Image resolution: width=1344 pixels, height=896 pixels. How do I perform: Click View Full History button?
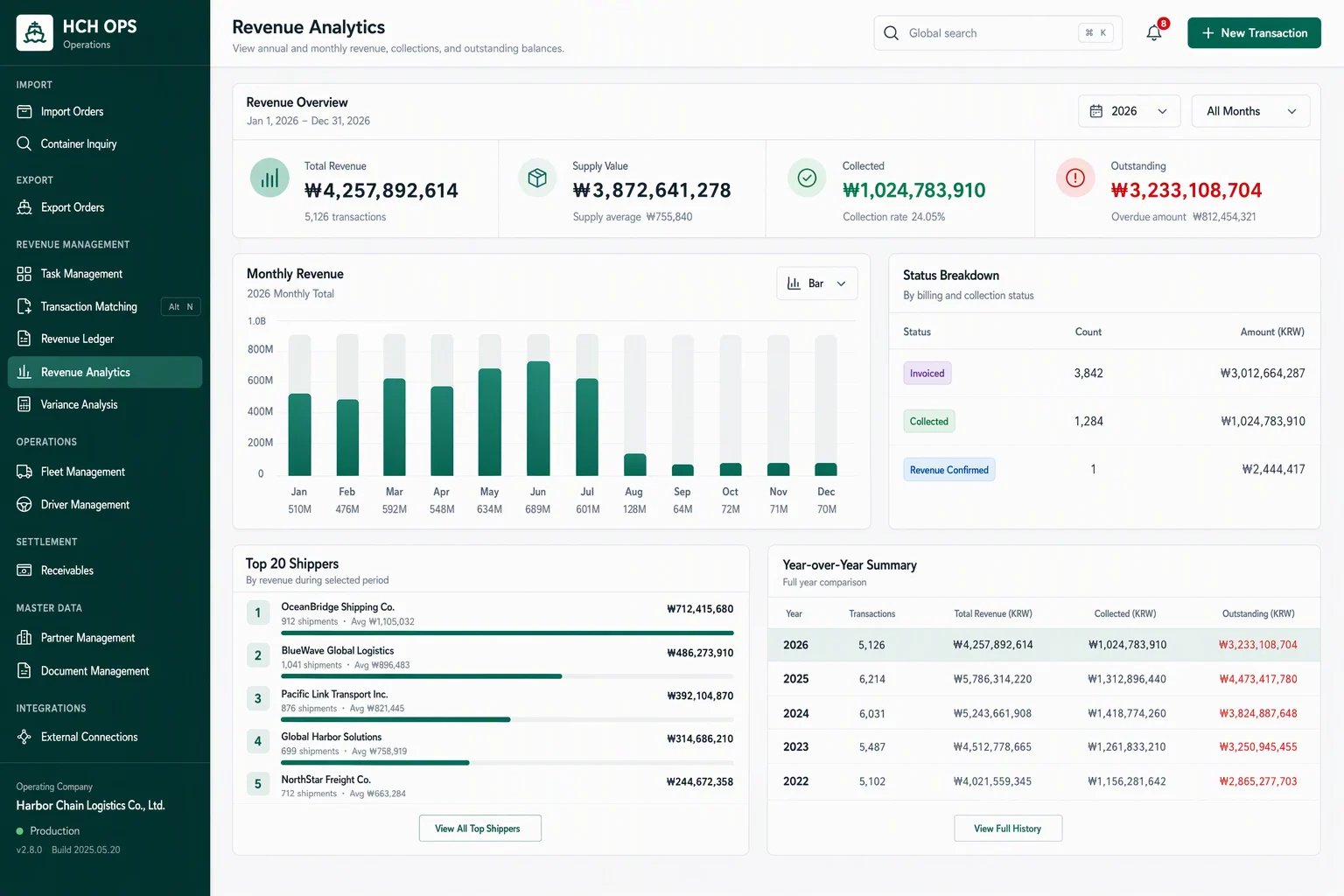pos(1008,829)
